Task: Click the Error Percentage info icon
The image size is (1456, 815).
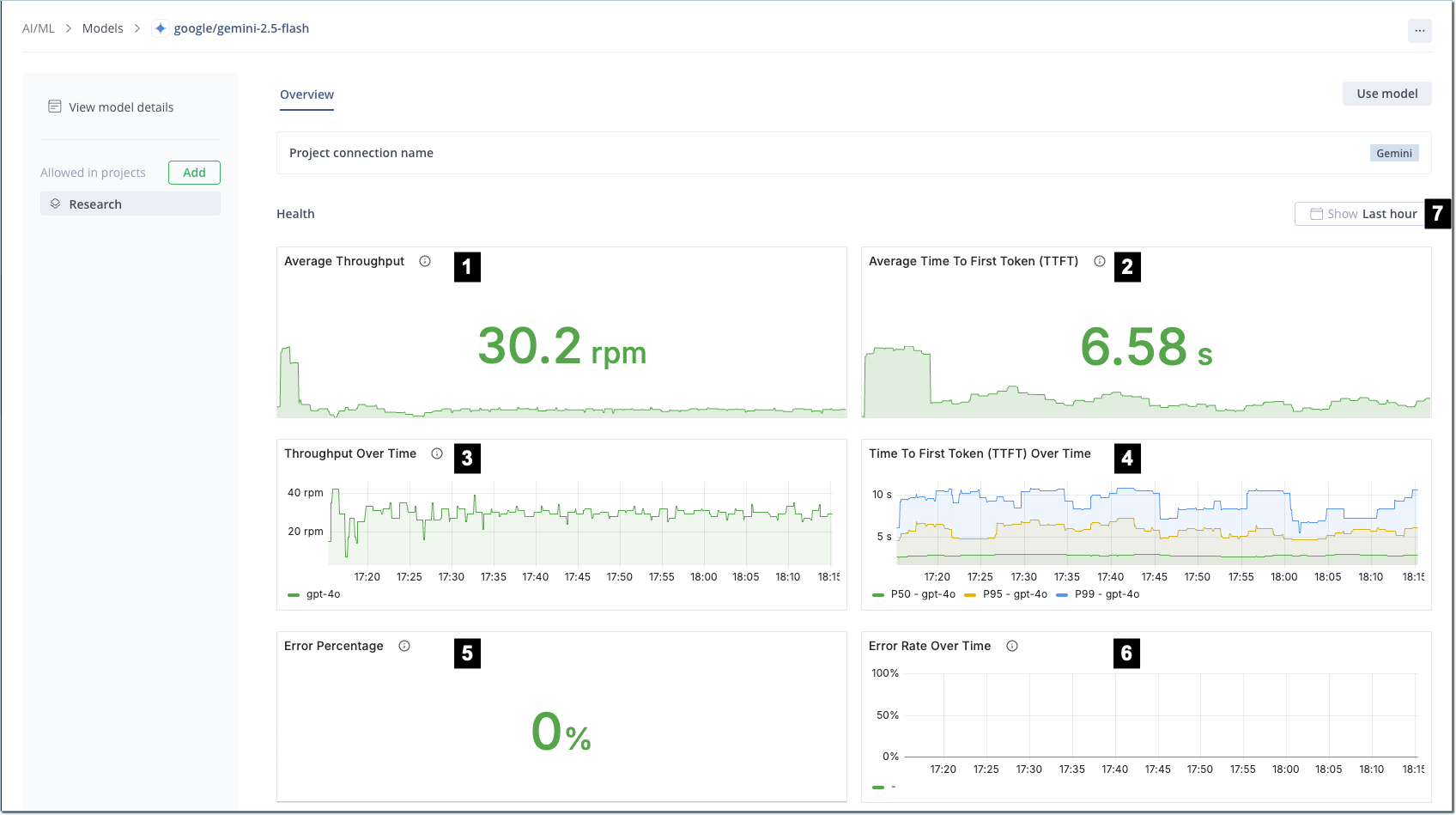Action: point(404,646)
